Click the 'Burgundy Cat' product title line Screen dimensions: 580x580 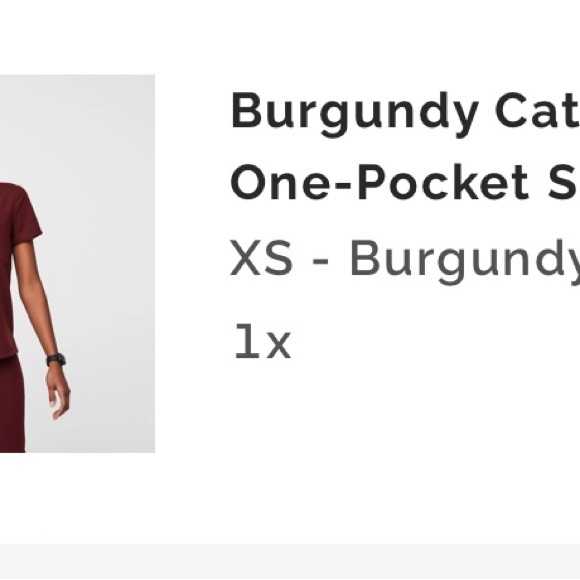pyautogui.click(x=405, y=113)
